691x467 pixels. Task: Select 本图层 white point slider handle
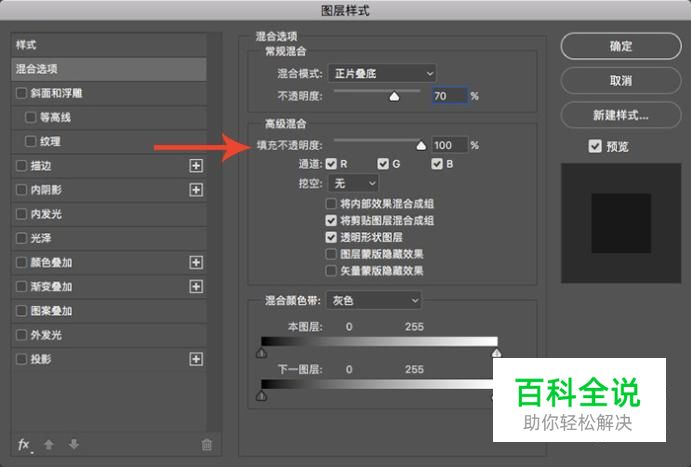pyautogui.click(x=497, y=353)
